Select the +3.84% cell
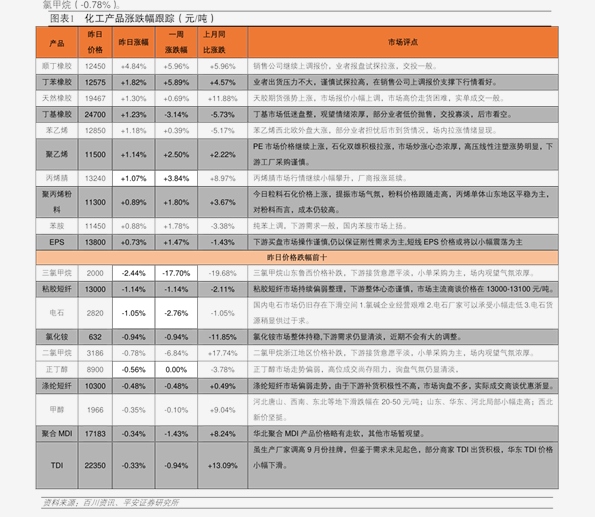Viewport: 595px width, 517px height. point(176,178)
